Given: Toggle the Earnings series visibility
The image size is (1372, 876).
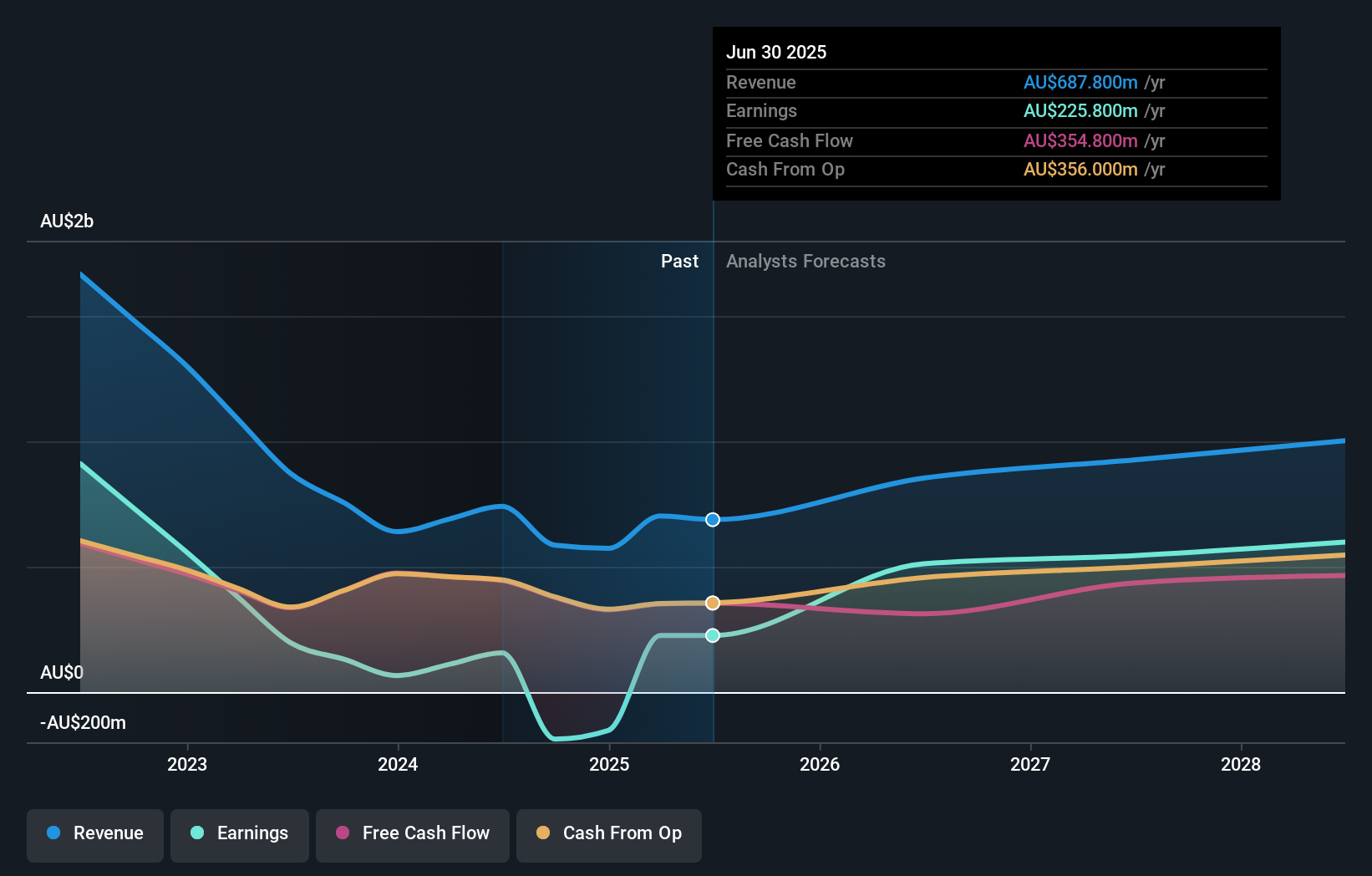Looking at the screenshot, I should [x=240, y=833].
